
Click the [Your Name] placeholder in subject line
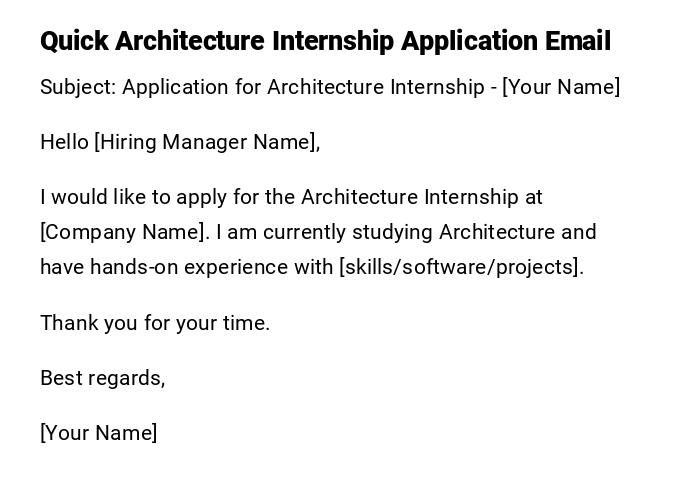pos(561,87)
